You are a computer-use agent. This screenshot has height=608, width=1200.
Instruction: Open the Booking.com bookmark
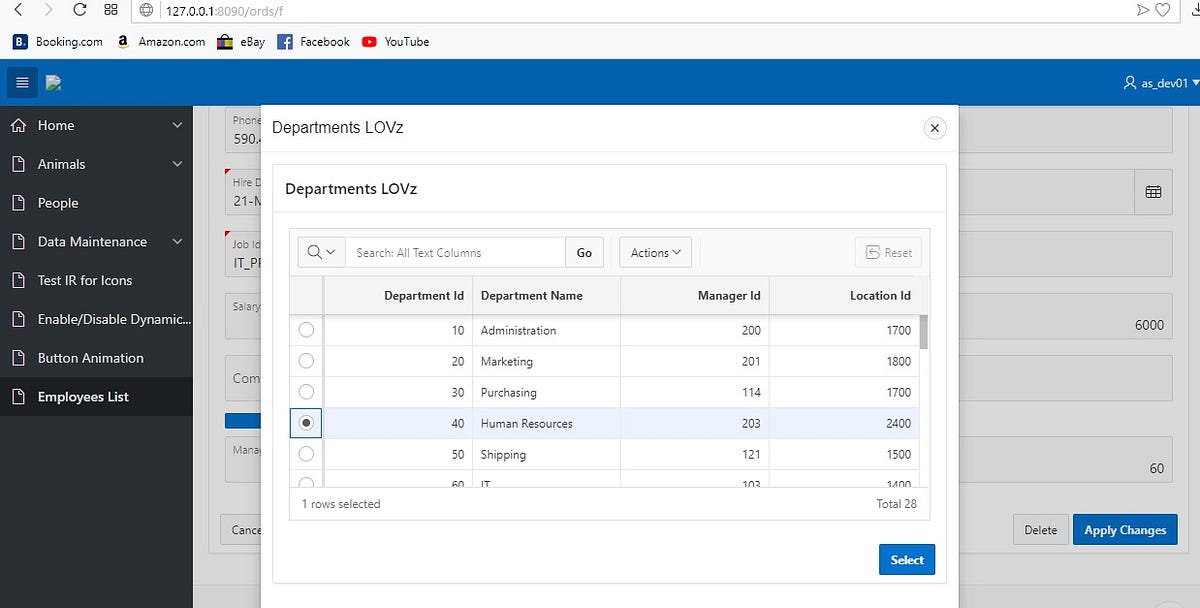coord(57,42)
